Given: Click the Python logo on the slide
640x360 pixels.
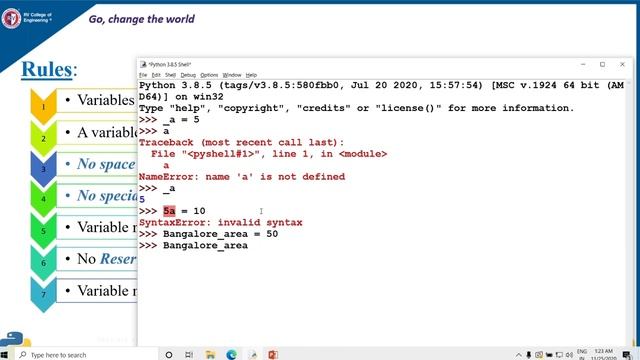Looking at the screenshot, I should (15, 340).
